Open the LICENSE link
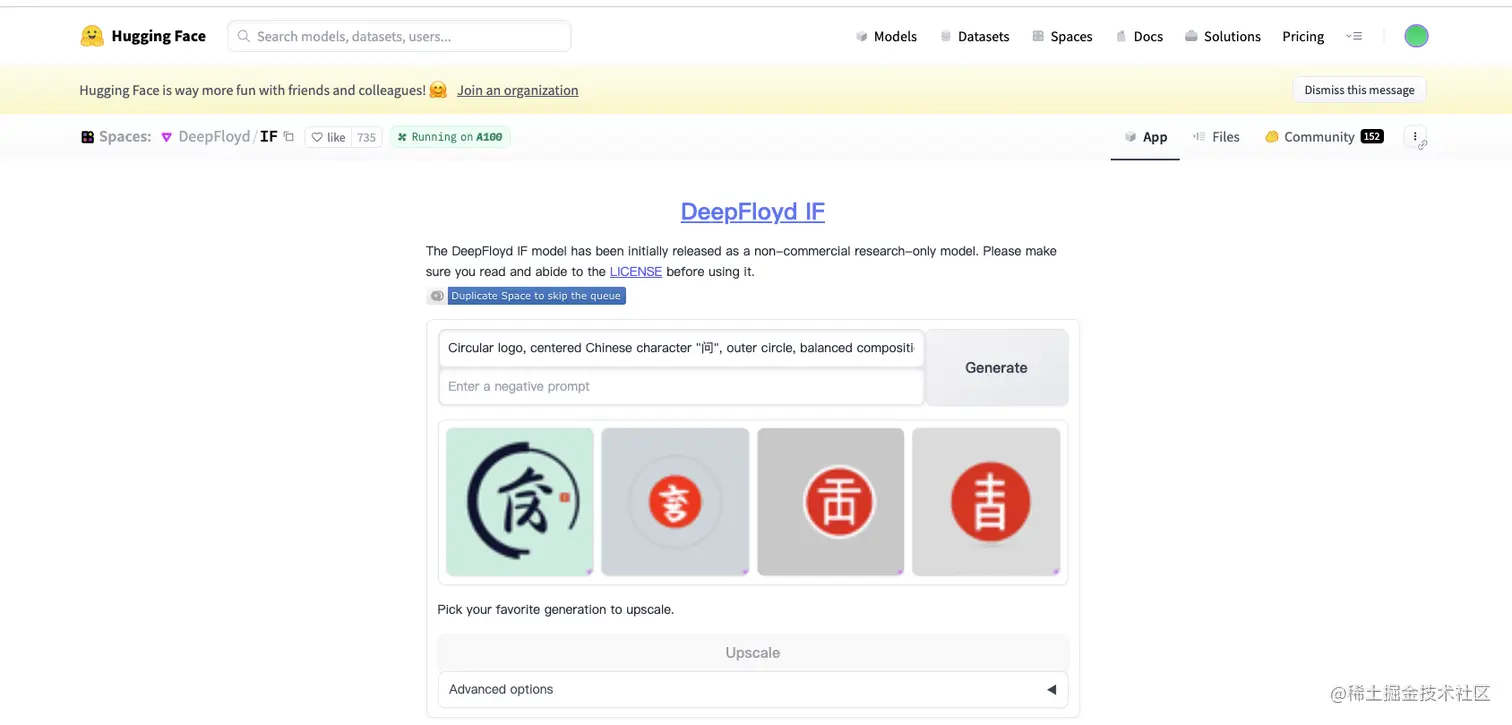 click(x=636, y=272)
